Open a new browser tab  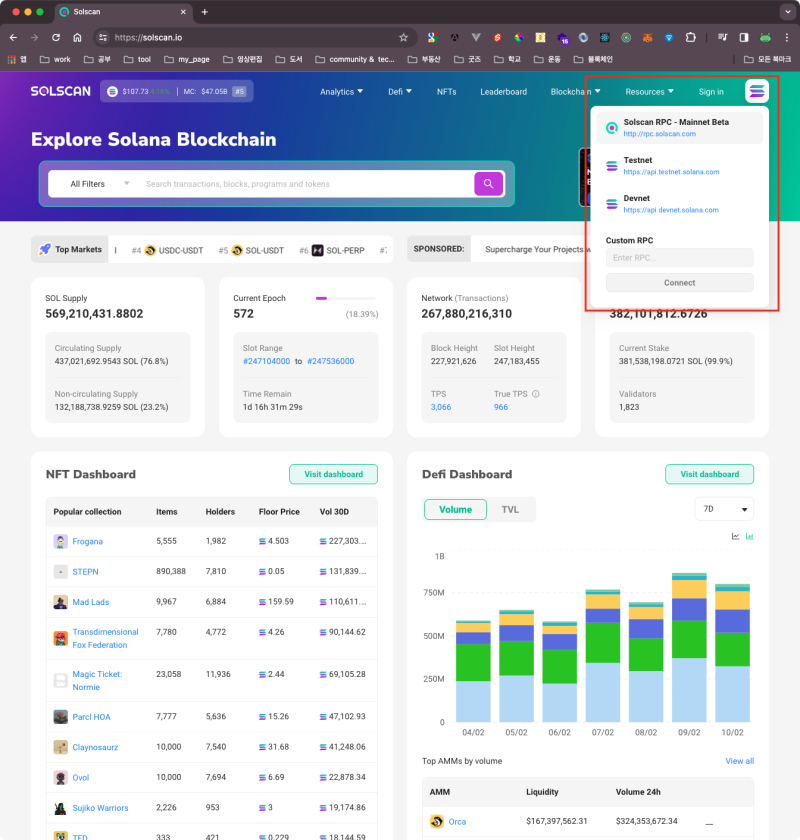pos(204,12)
